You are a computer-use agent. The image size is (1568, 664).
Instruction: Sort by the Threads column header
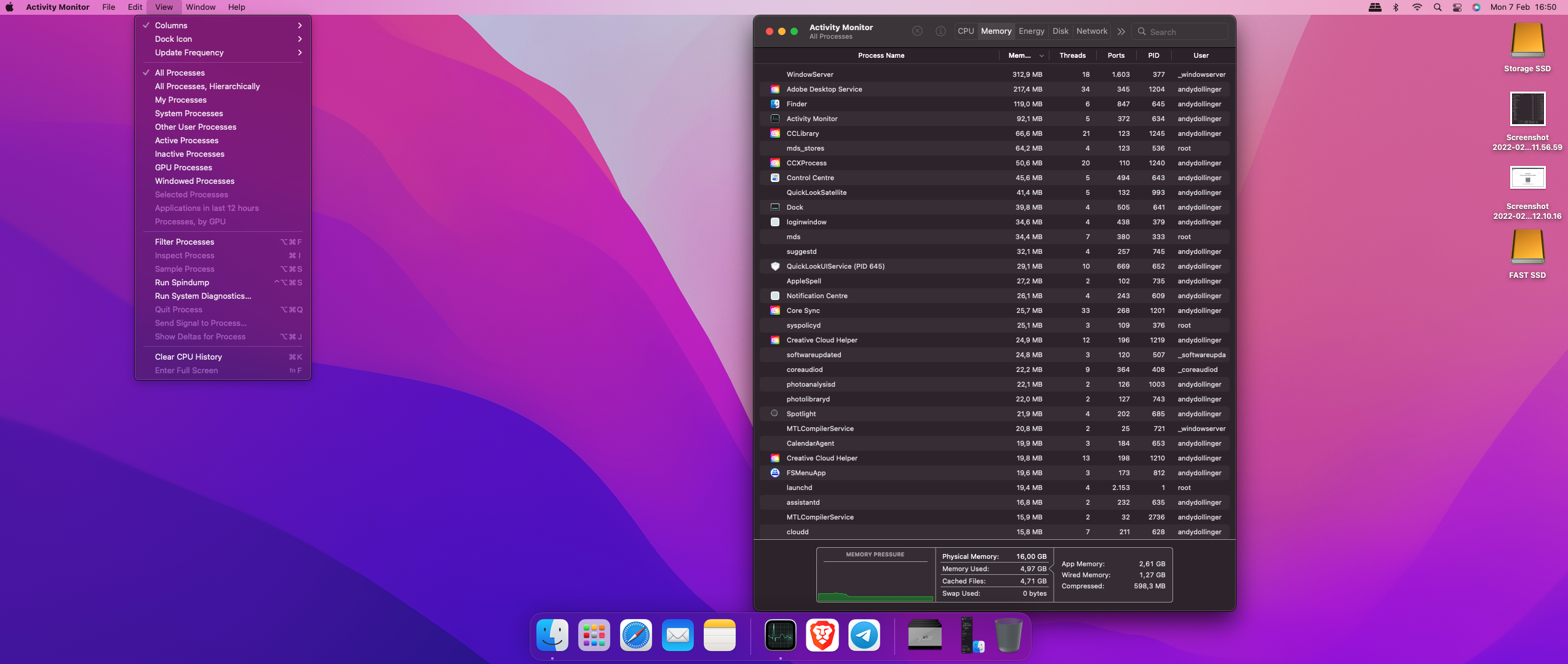tap(1072, 55)
